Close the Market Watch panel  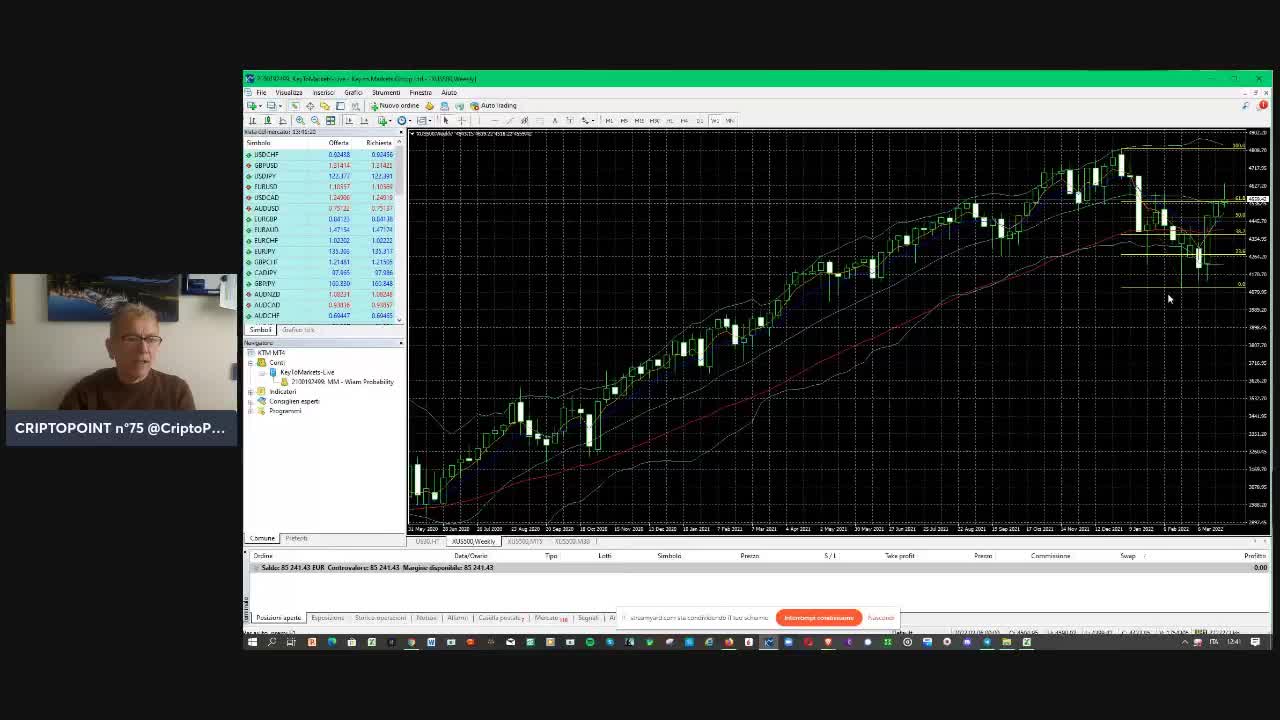click(x=400, y=133)
